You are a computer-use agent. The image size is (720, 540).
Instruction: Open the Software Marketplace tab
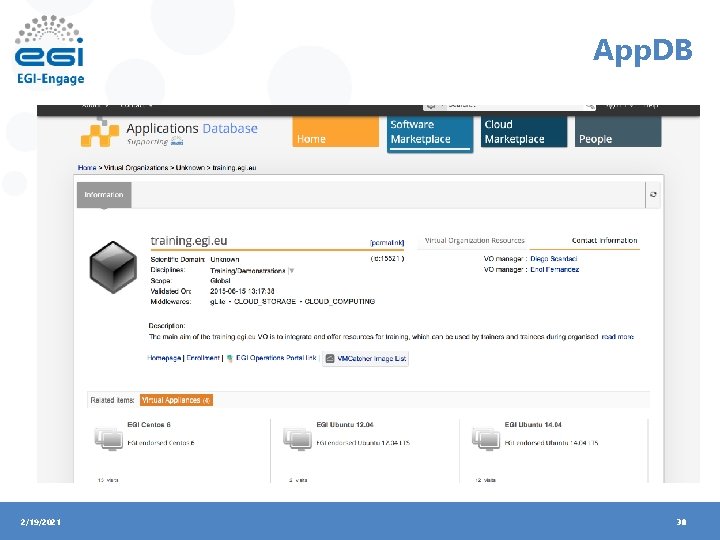click(x=430, y=133)
